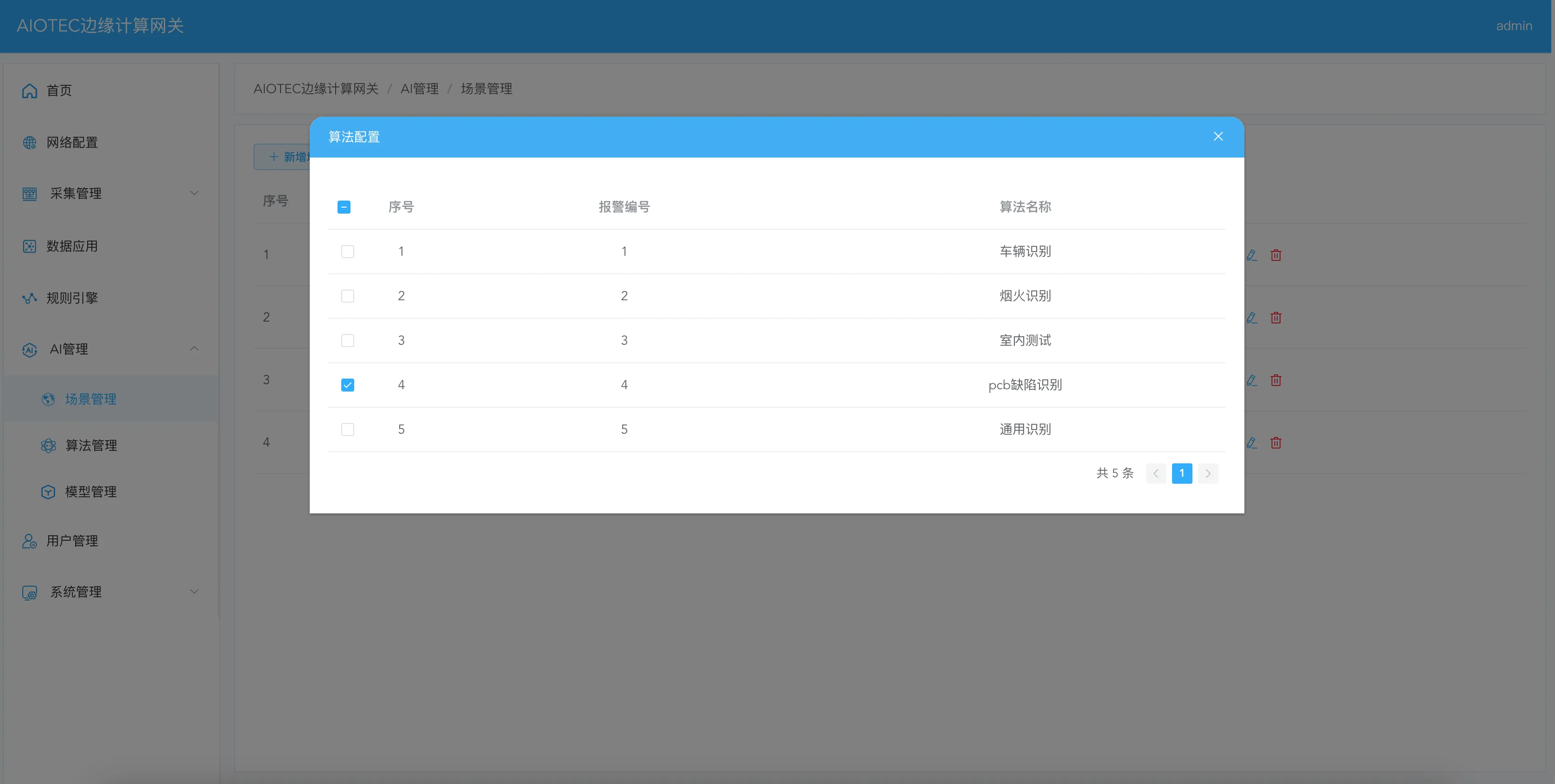Image resolution: width=1555 pixels, height=784 pixels.
Task: Click the next page arrow in the pagination
Action: point(1208,474)
